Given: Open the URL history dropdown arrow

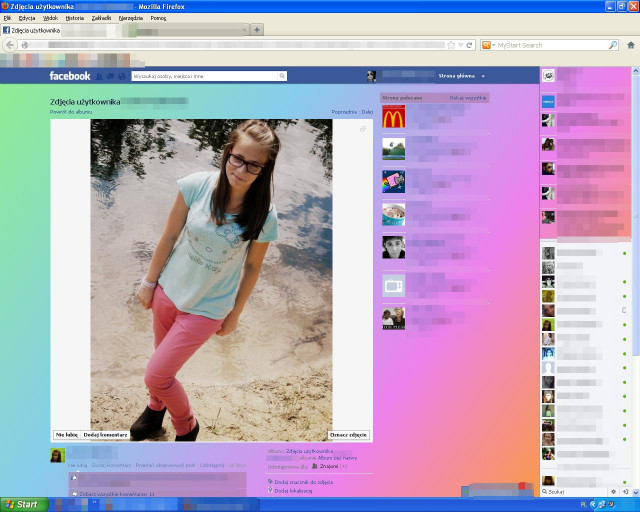Looking at the screenshot, I should click(x=460, y=45).
